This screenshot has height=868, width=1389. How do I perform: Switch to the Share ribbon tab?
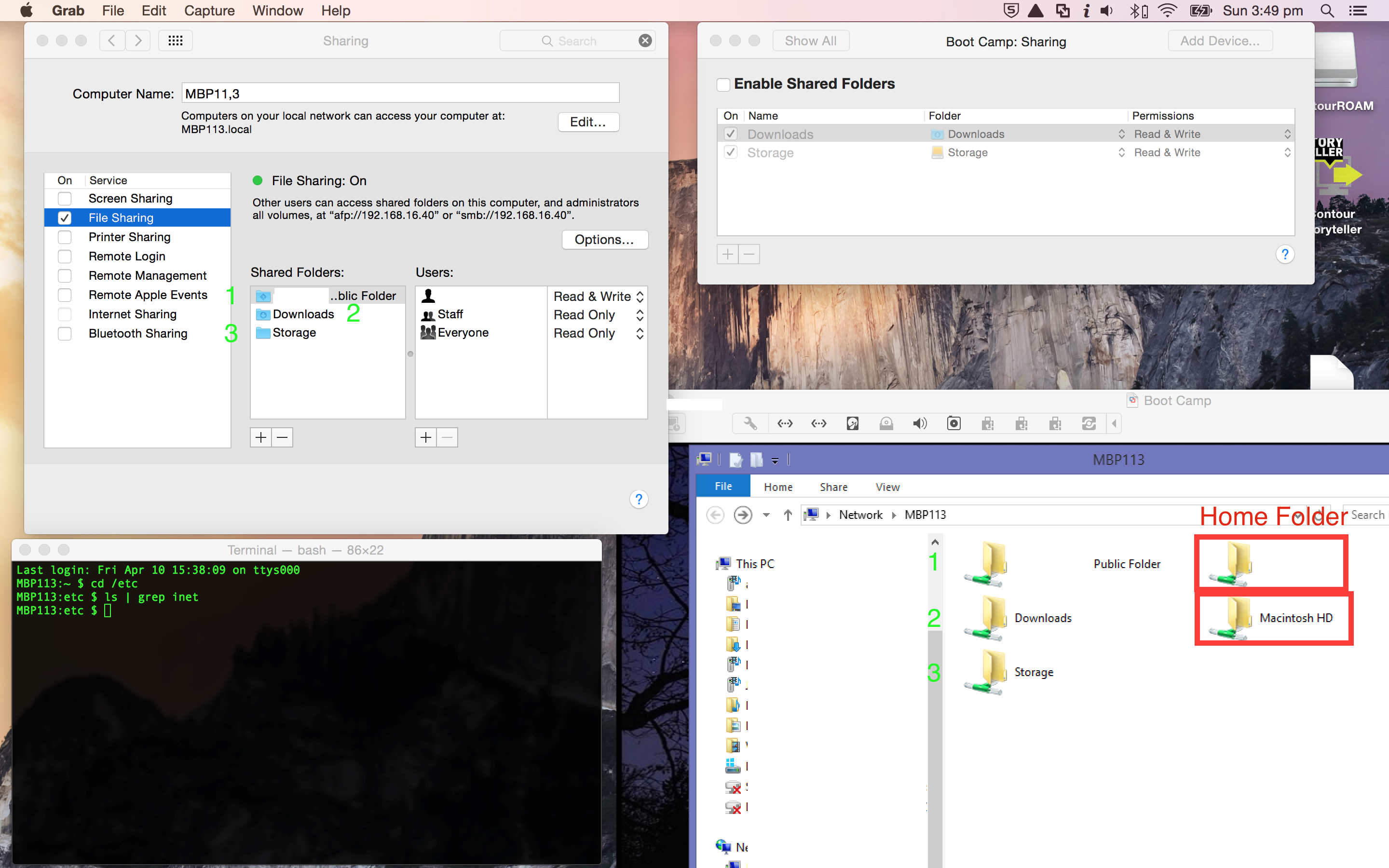point(833,487)
